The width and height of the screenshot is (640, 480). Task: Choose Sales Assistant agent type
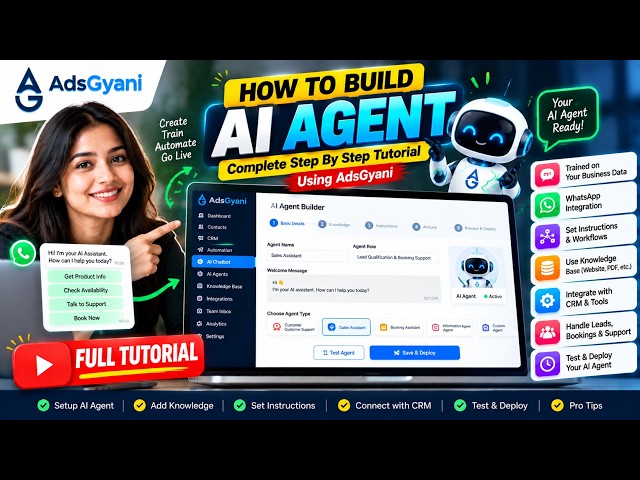[x=346, y=327]
